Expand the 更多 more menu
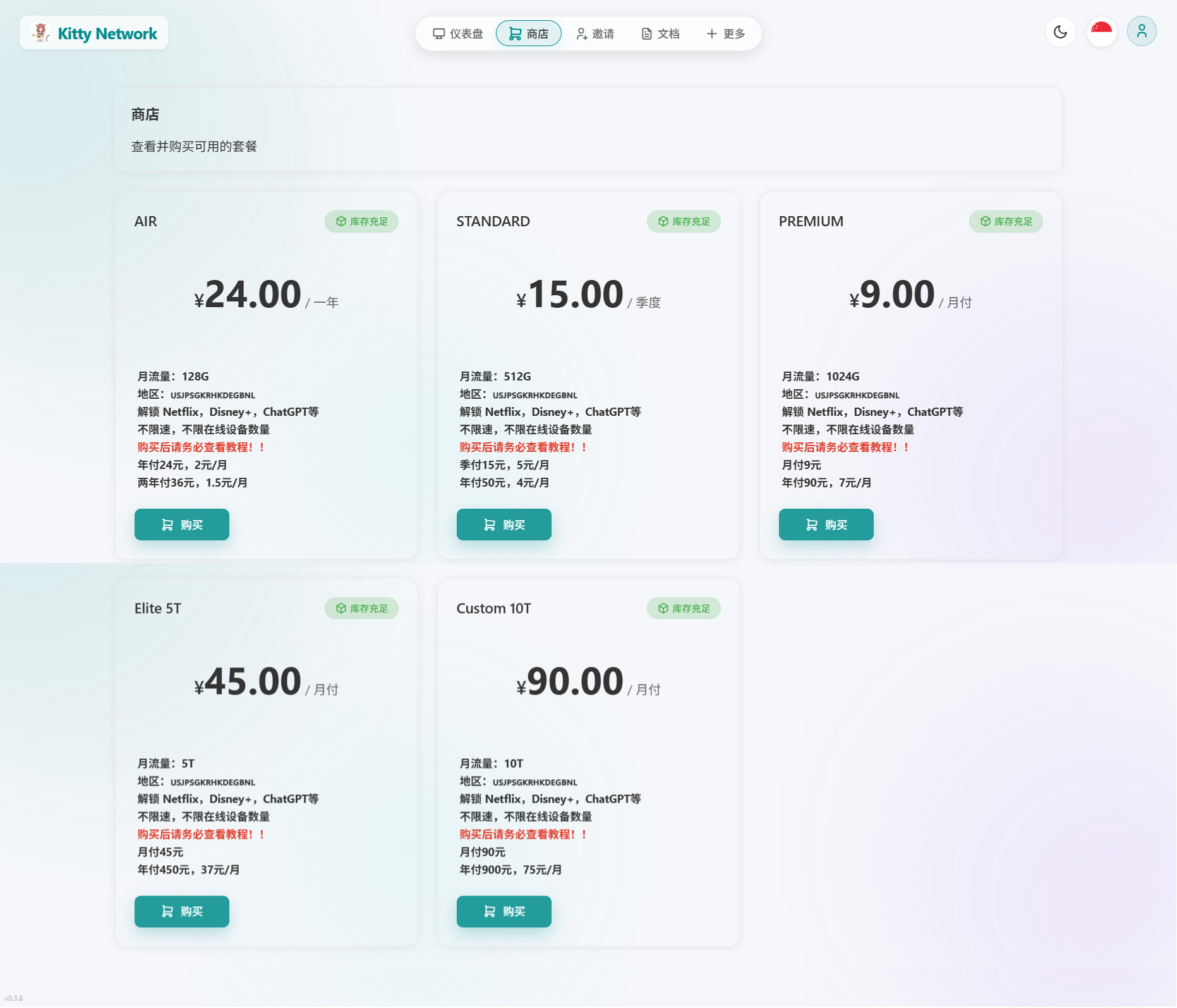Viewport: 1177px width, 1008px height. click(x=726, y=33)
